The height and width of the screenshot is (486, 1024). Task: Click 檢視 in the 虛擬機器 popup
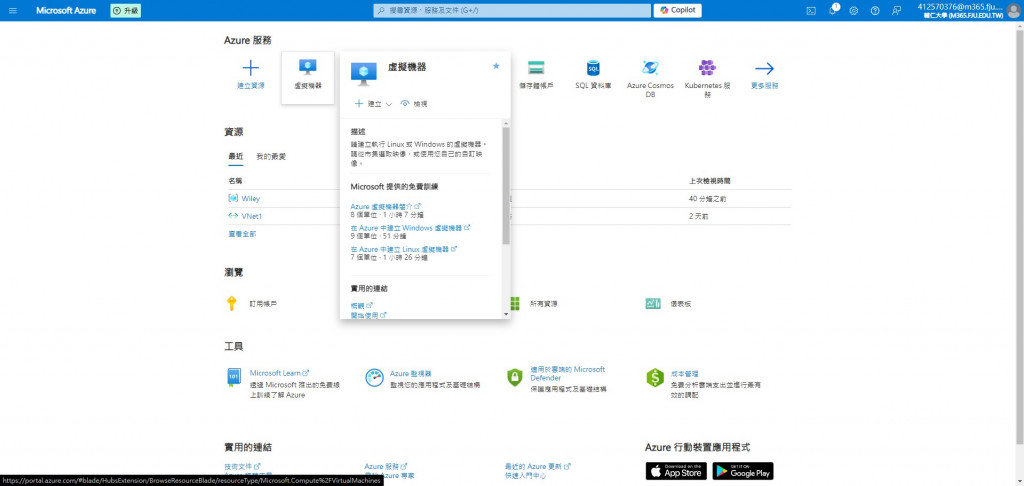414,104
